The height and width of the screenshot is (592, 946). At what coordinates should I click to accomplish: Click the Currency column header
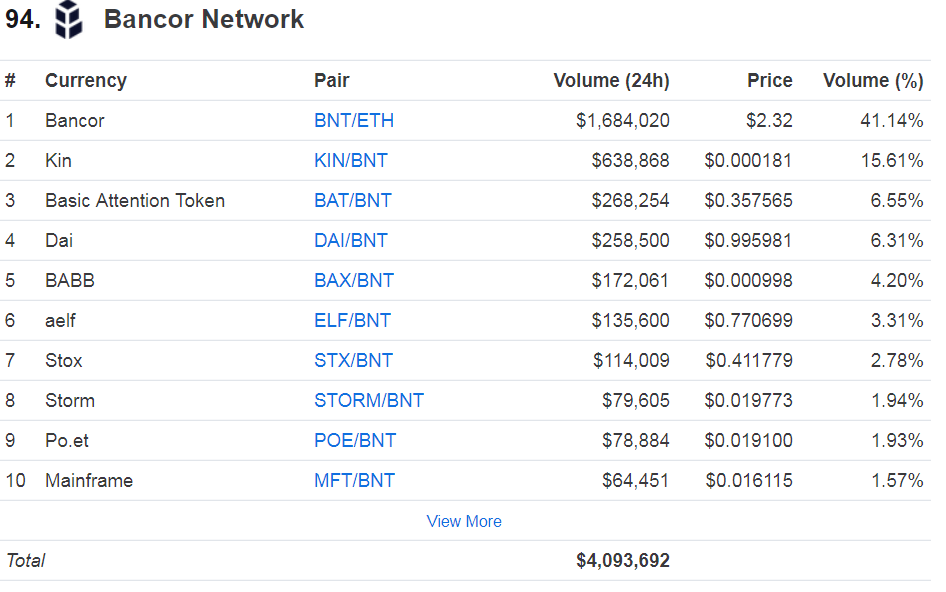pyautogui.click(x=86, y=81)
